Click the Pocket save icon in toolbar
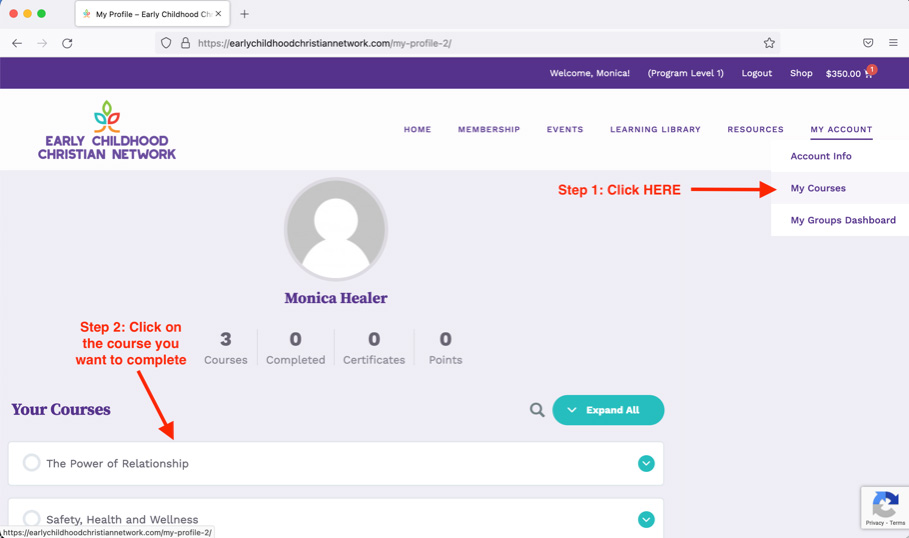 pos(868,43)
